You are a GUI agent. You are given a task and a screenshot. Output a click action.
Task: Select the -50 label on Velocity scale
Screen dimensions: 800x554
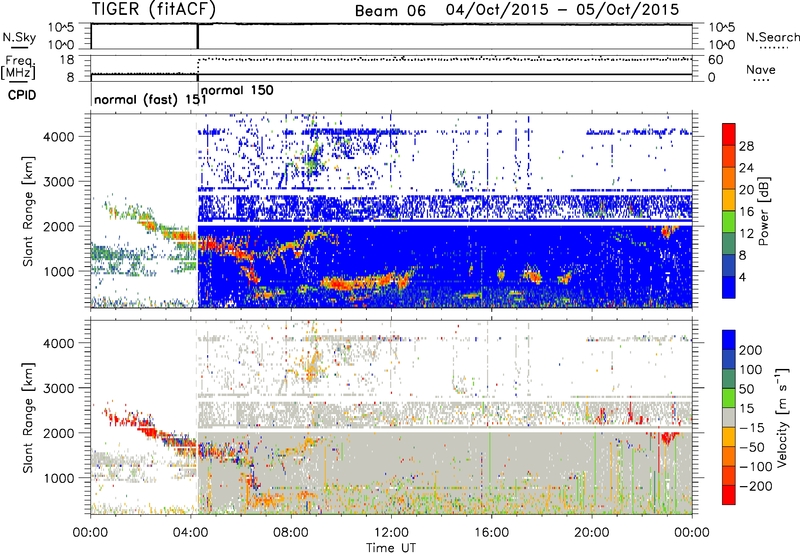752,447
